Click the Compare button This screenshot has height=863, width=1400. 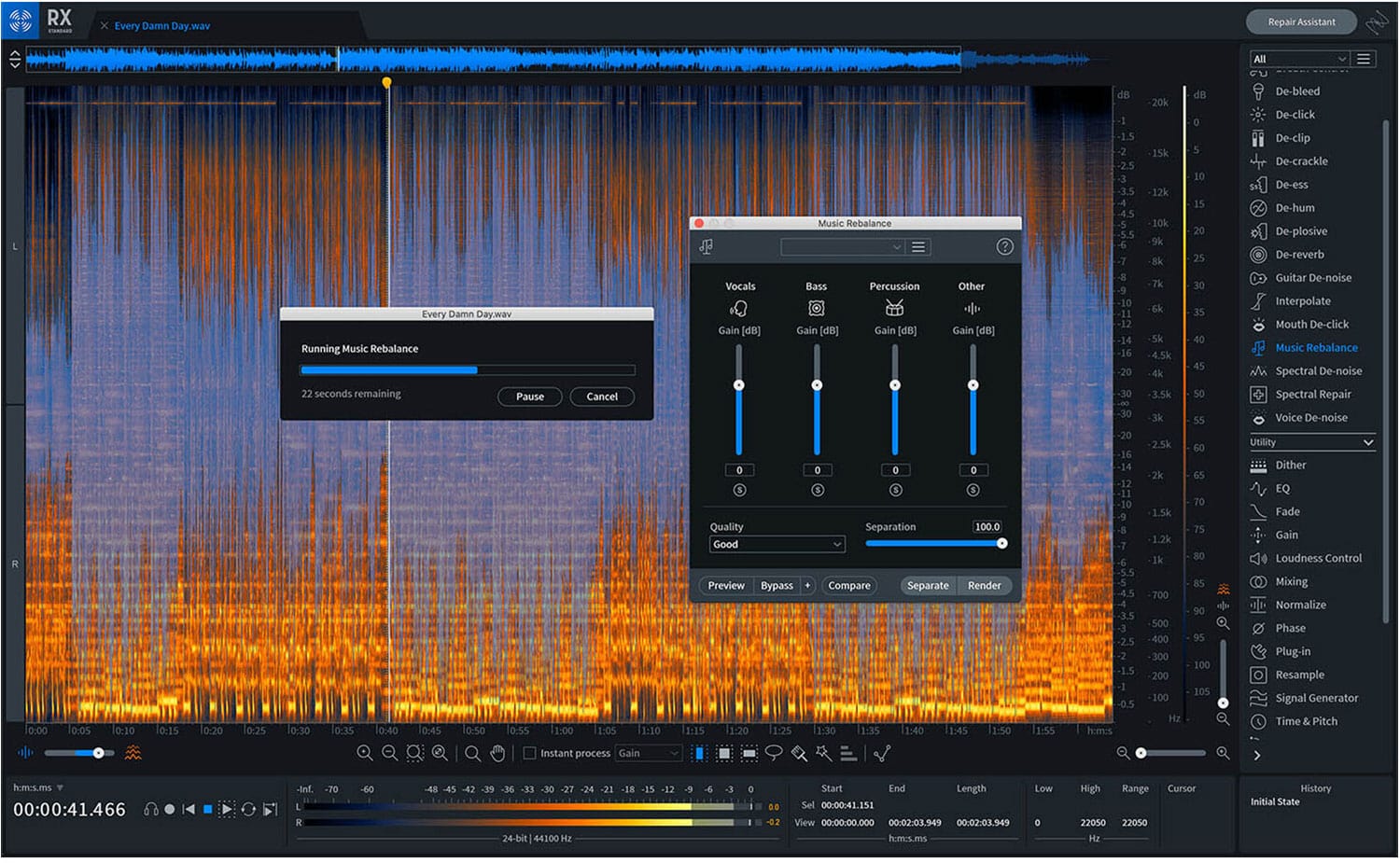click(849, 586)
